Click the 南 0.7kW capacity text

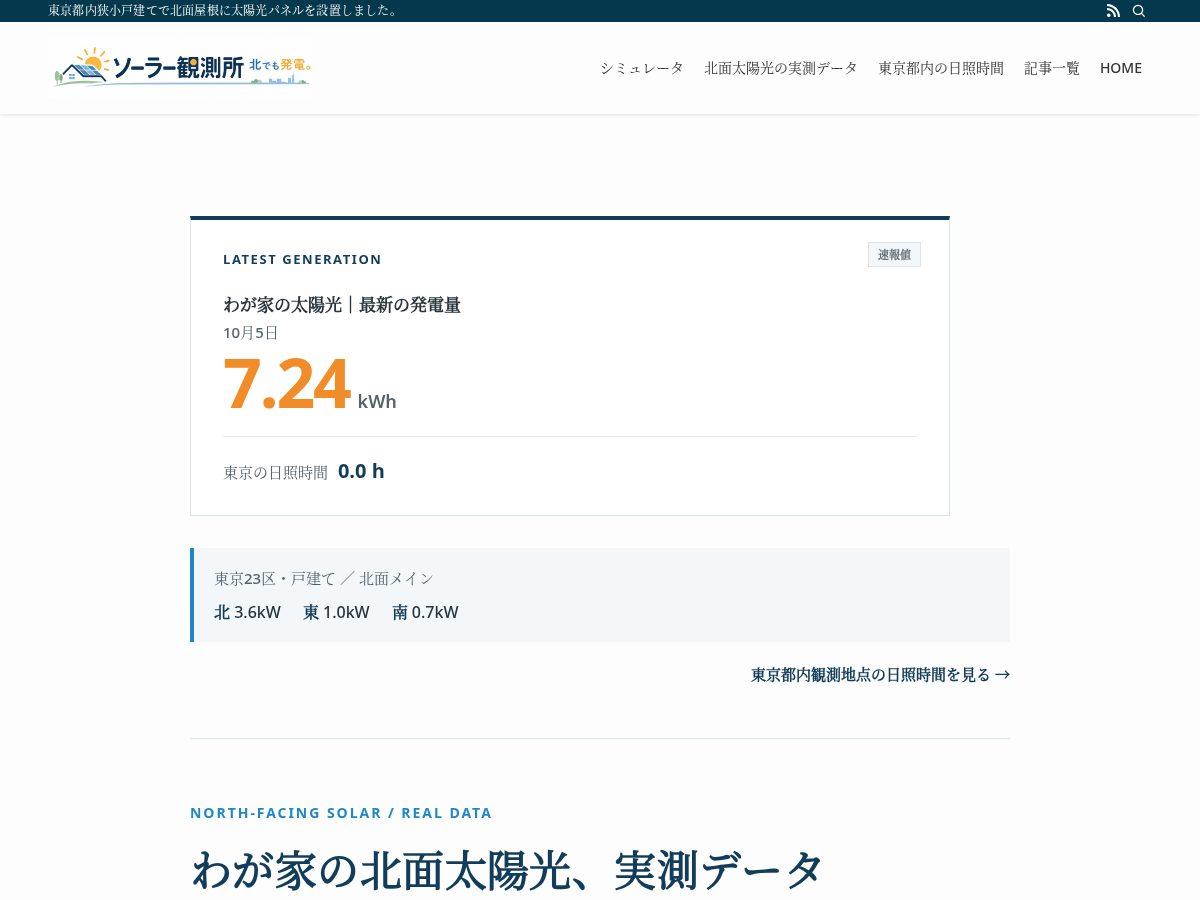[425, 612]
